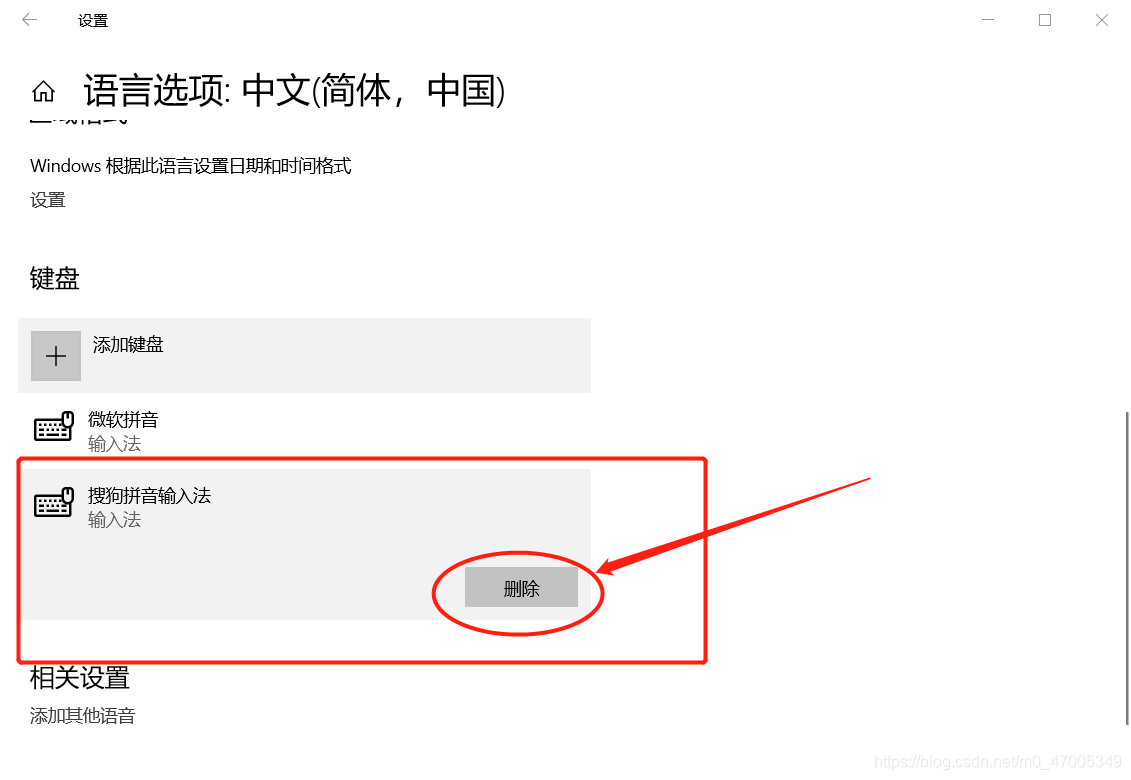Click the 键盘 section heading
Screen dimensions: 1131x780
(54, 279)
